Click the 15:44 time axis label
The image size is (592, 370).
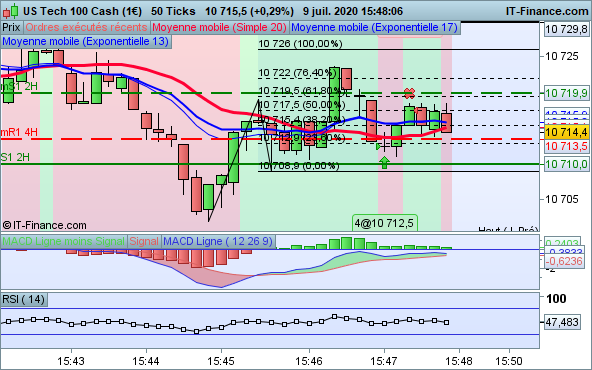146,361
